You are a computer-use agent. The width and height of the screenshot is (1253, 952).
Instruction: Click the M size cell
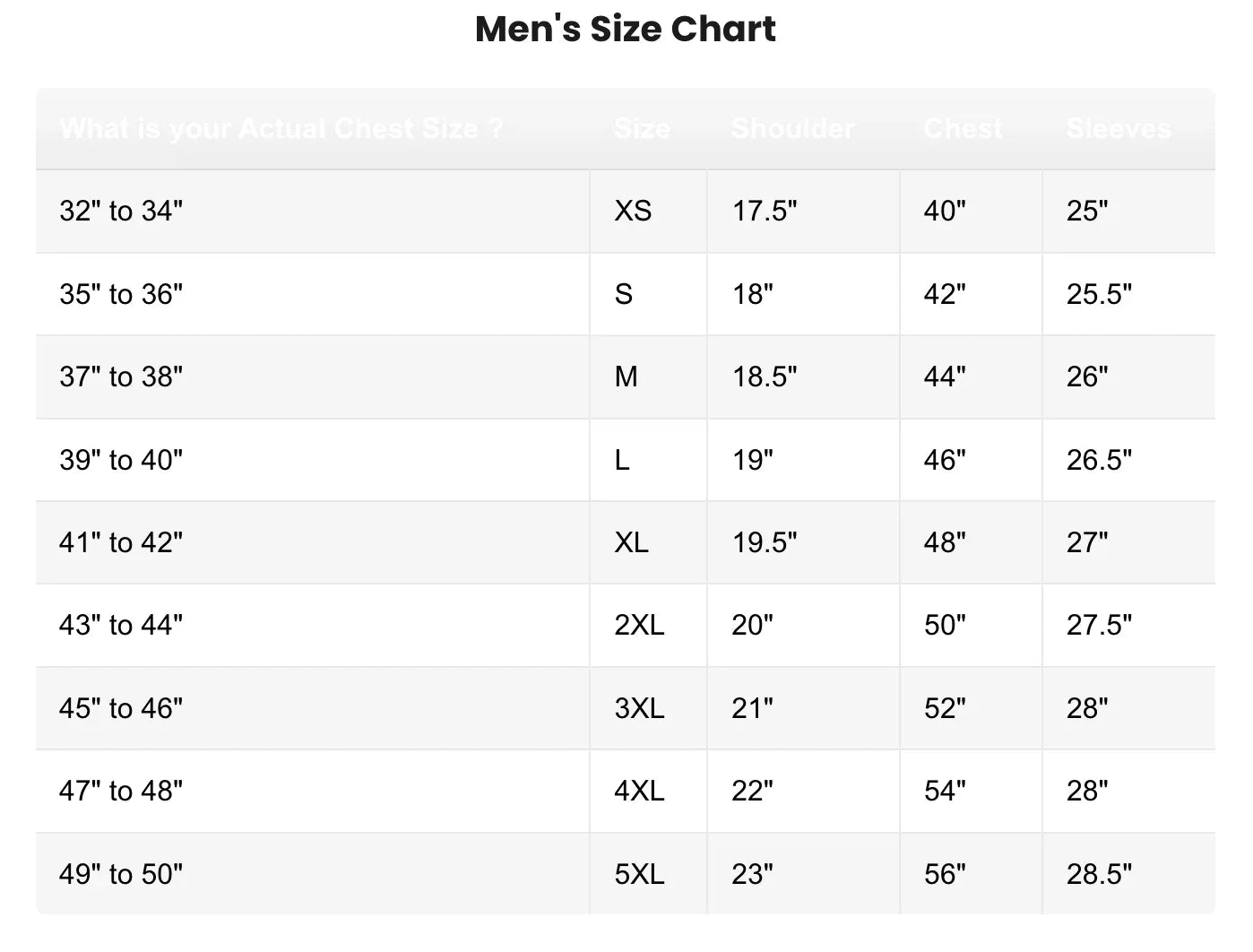pyautogui.click(x=626, y=377)
